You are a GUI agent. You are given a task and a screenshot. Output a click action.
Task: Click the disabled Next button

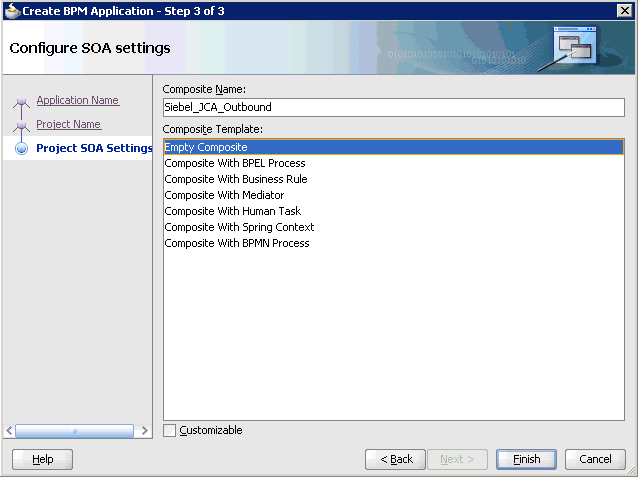pyautogui.click(x=457, y=459)
